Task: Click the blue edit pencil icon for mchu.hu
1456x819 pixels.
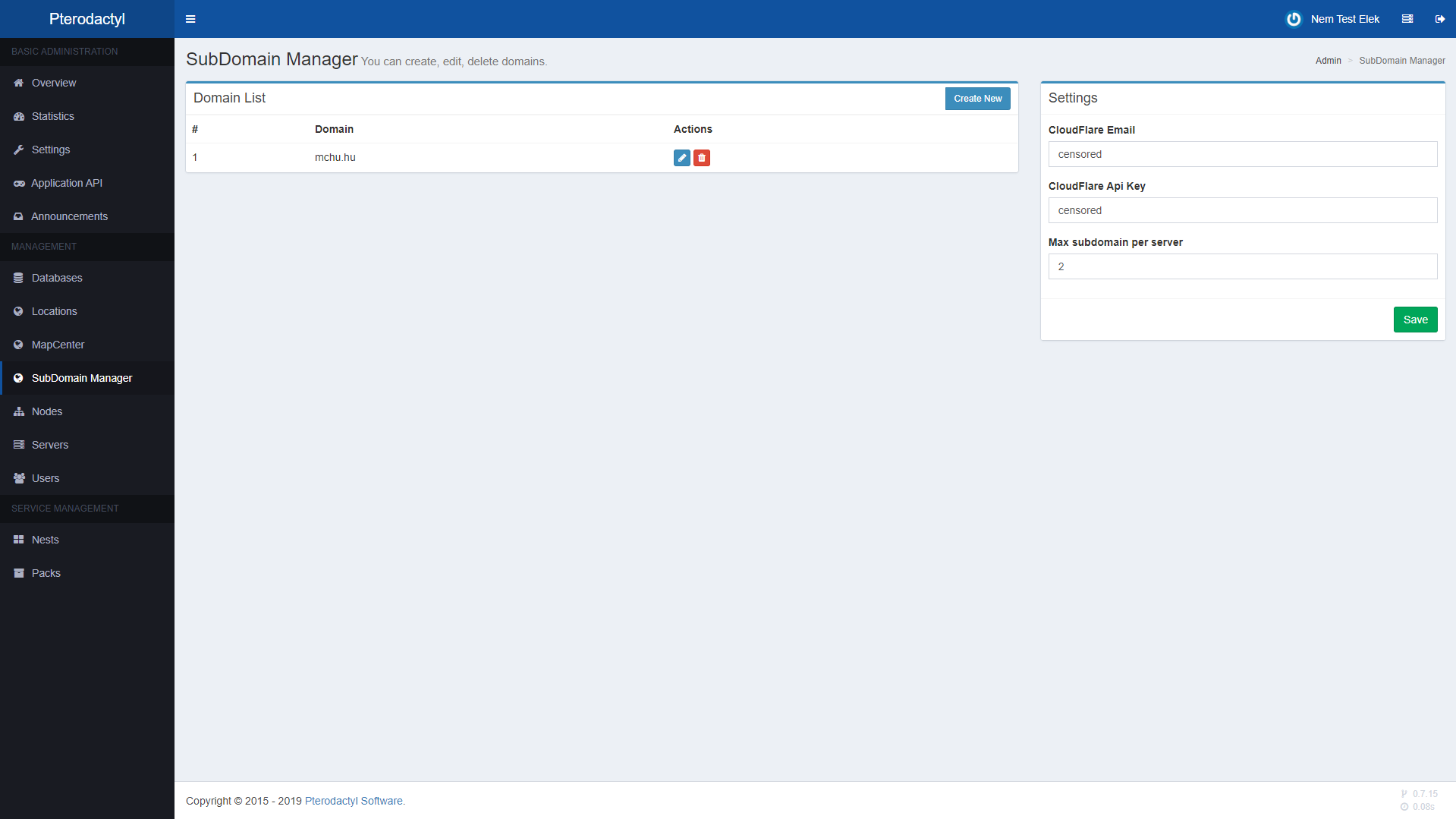Action: click(681, 158)
